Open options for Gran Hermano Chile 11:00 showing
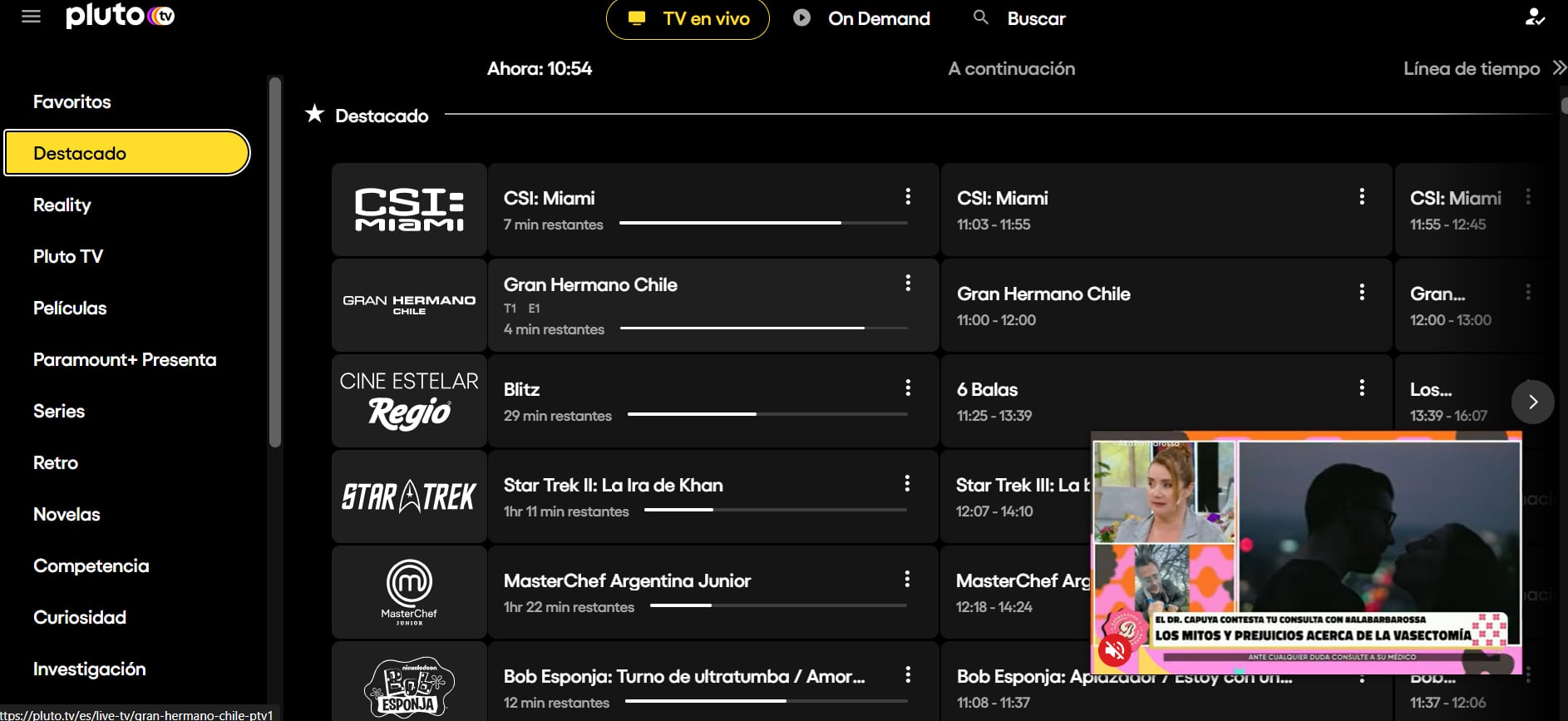Image resolution: width=1568 pixels, height=721 pixels. (1362, 292)
